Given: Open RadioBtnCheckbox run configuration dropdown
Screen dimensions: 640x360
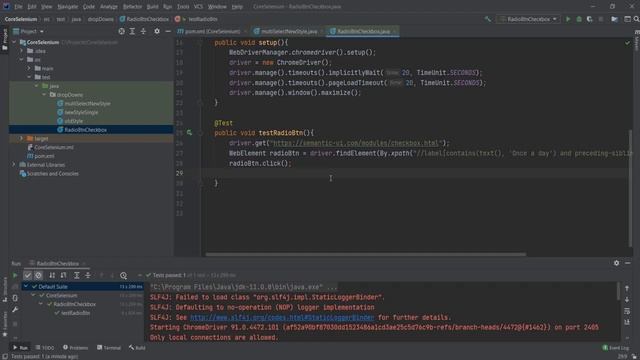Looking at the screenshot, I should [528, 19].
